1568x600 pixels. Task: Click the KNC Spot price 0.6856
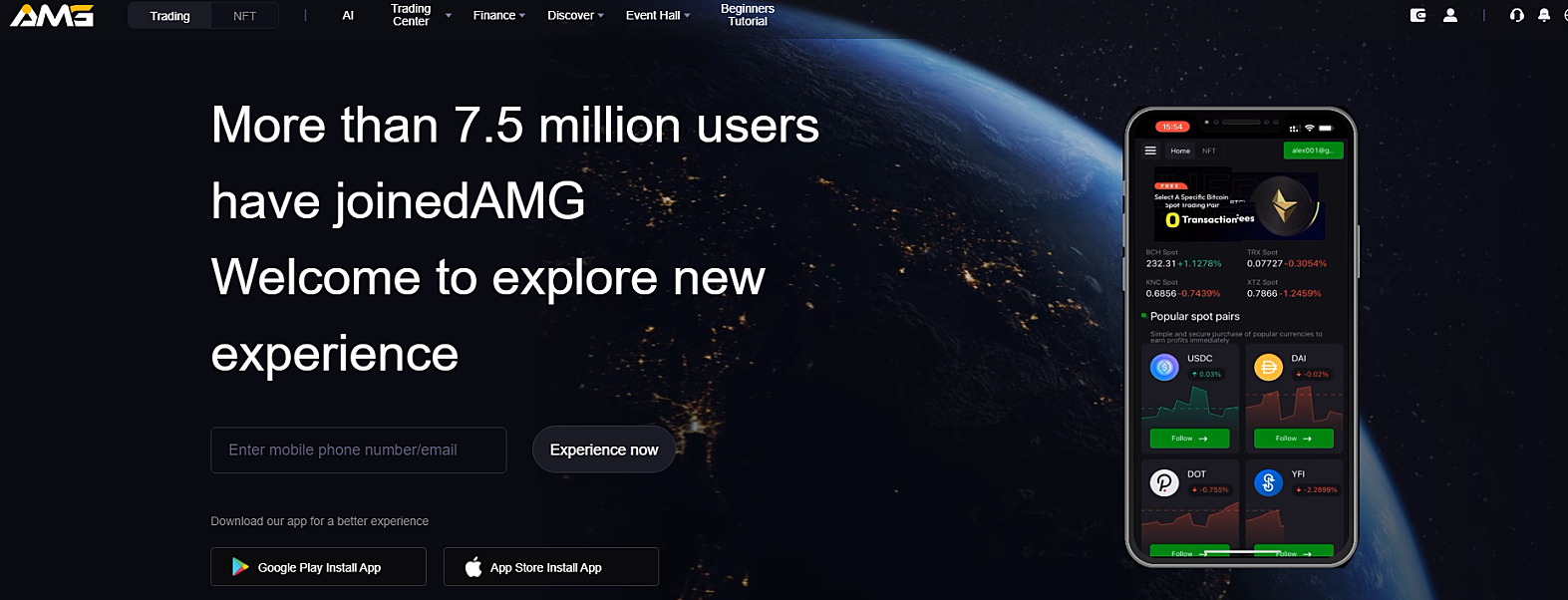pos(1161,294)
